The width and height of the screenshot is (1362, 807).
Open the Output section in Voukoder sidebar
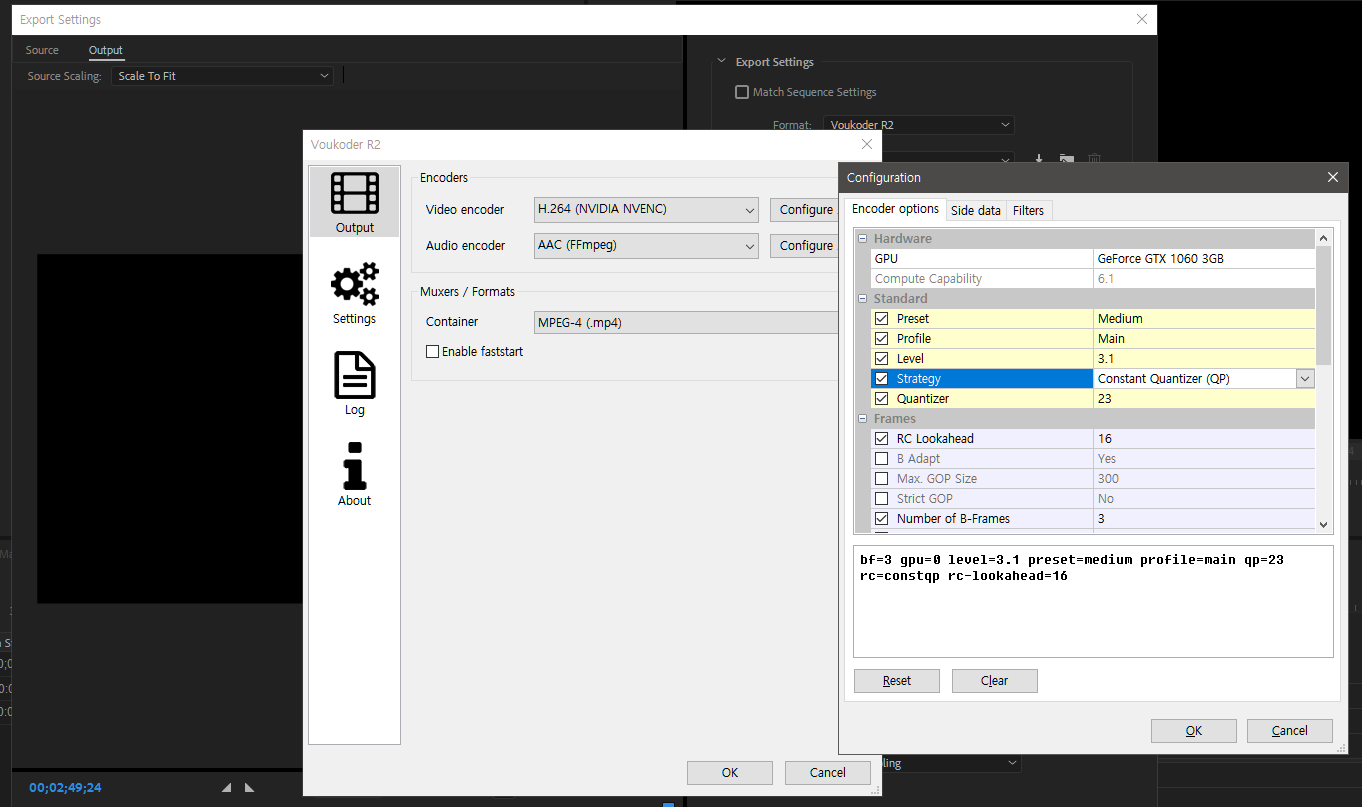[354, 202]
